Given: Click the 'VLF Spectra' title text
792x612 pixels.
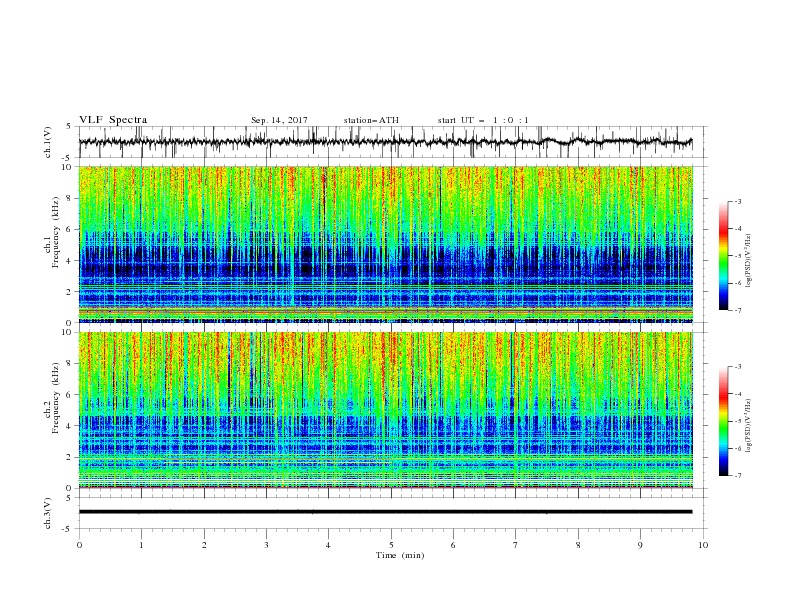Looking at the screenshot, I should point(113,120).
